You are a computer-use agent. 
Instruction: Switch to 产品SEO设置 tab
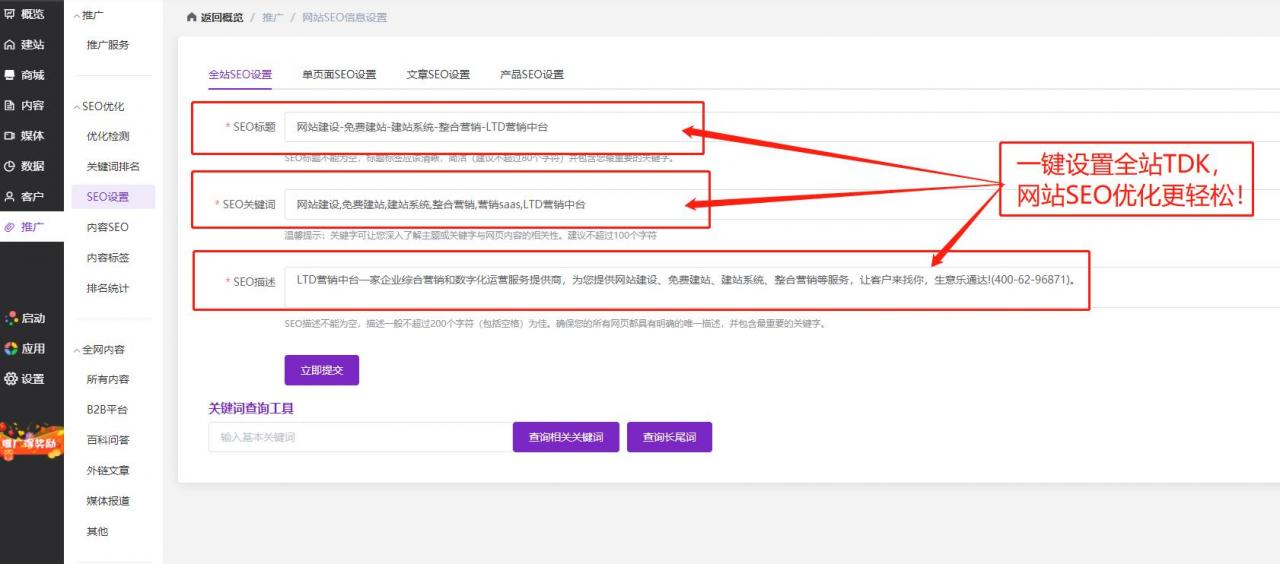pyautogui.click(x=532, y=74)
